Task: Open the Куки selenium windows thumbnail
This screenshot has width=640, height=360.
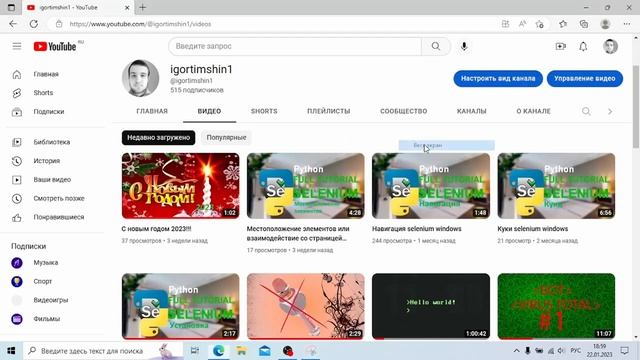Action: point(556,186)
